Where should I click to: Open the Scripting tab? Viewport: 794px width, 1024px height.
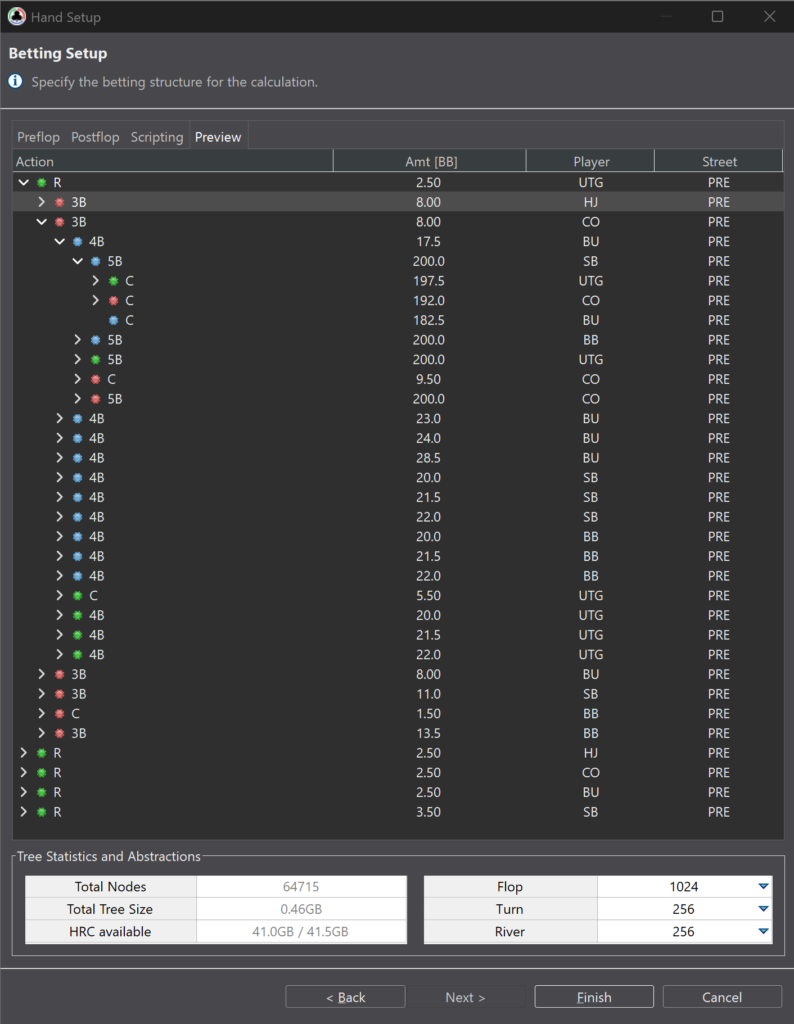pos(157,137)
